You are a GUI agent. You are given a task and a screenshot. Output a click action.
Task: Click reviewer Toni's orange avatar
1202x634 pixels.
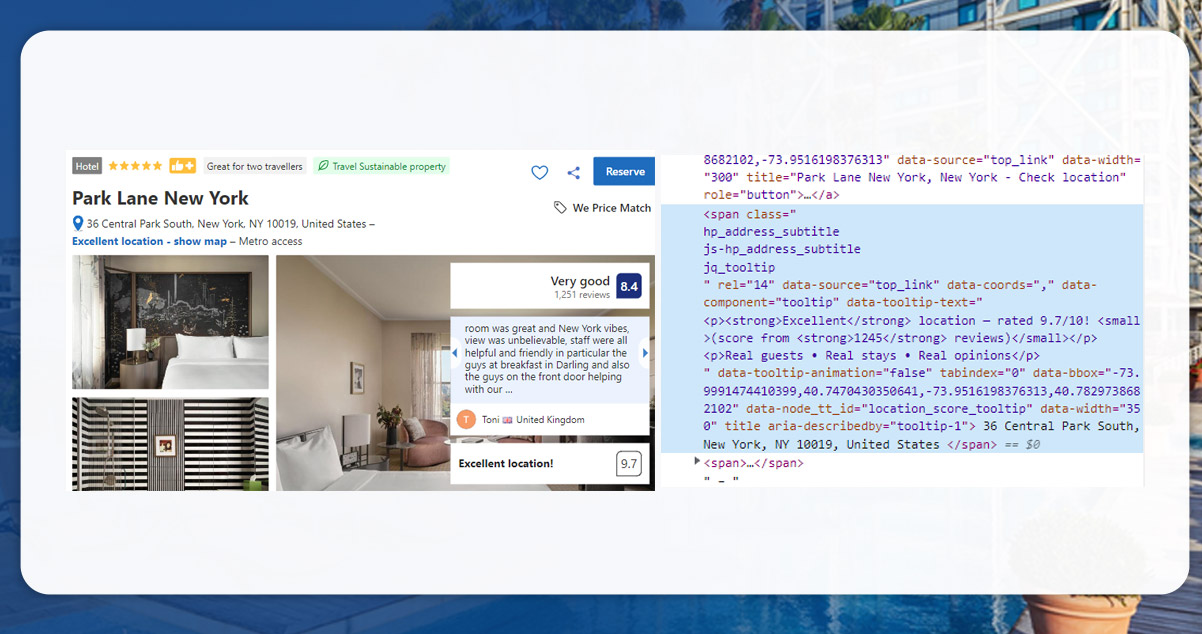pos(466,420)
